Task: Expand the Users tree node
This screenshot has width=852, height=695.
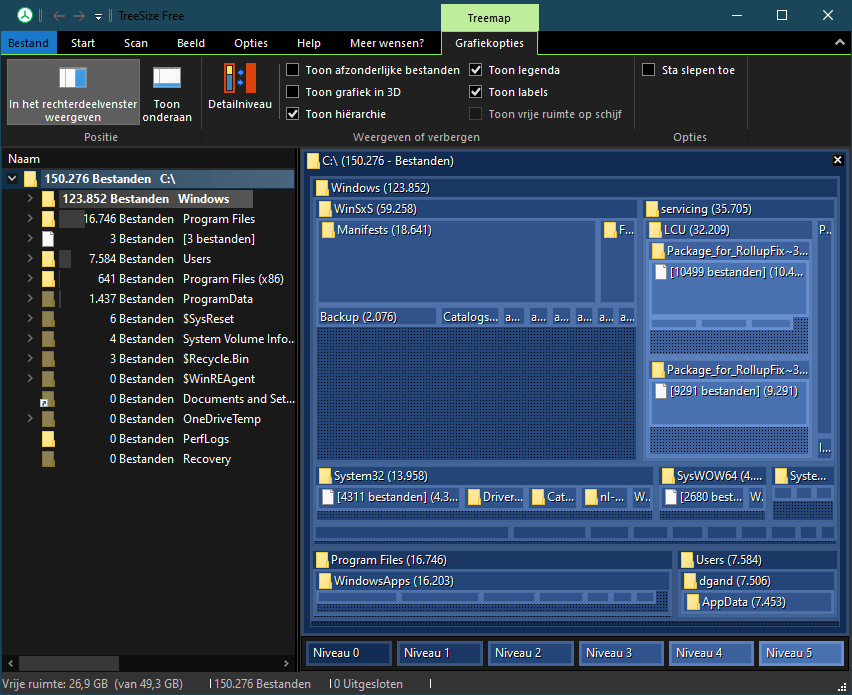Action: (30, 259)
